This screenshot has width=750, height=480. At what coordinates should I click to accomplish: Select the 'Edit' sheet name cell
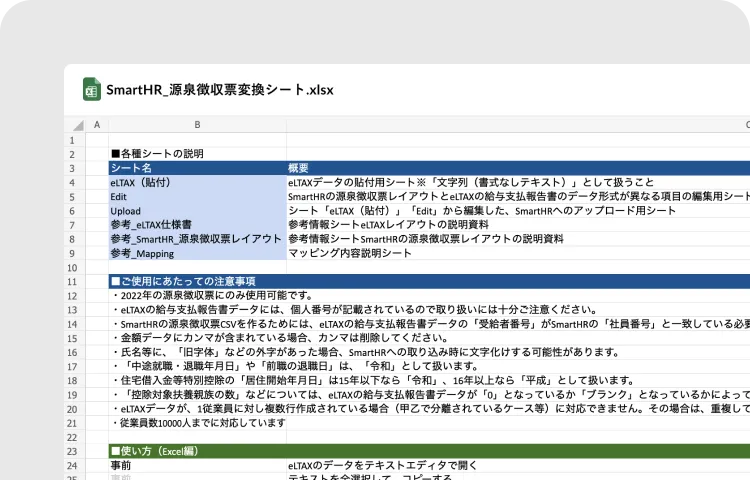coord(198,196)
